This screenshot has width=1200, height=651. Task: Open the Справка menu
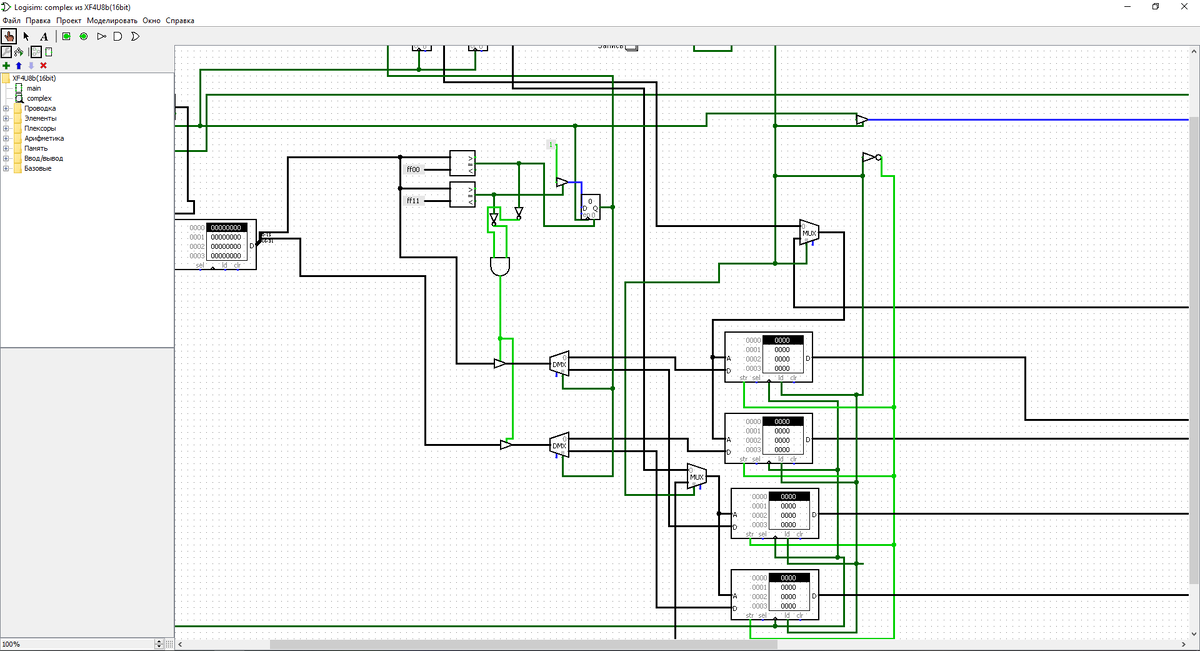click(x=180, y=20)
